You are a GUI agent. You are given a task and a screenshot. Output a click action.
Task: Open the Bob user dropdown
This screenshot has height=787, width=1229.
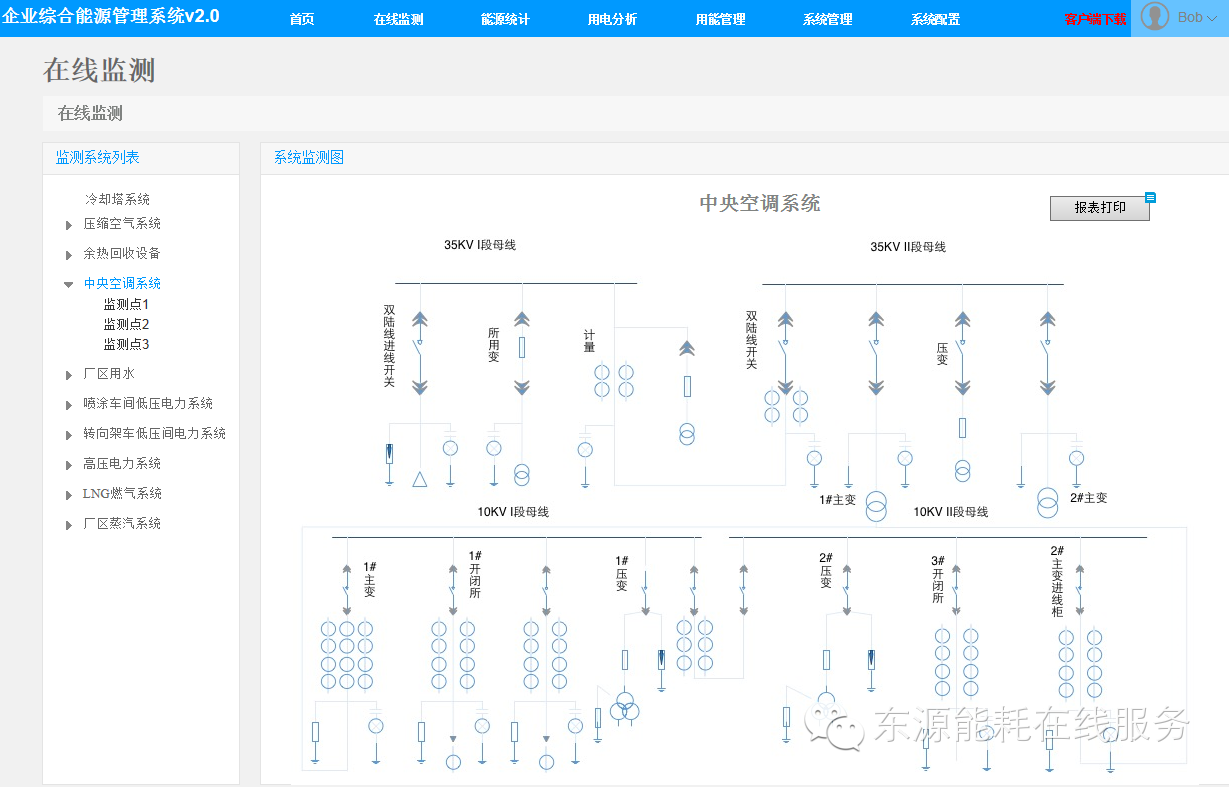click(x=1197, y=17)
